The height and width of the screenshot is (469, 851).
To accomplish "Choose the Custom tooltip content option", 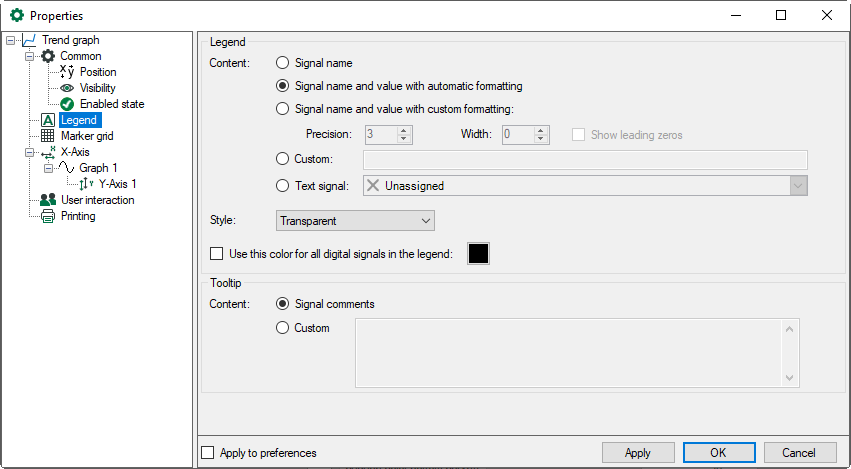I will click(x=282, y=328).
